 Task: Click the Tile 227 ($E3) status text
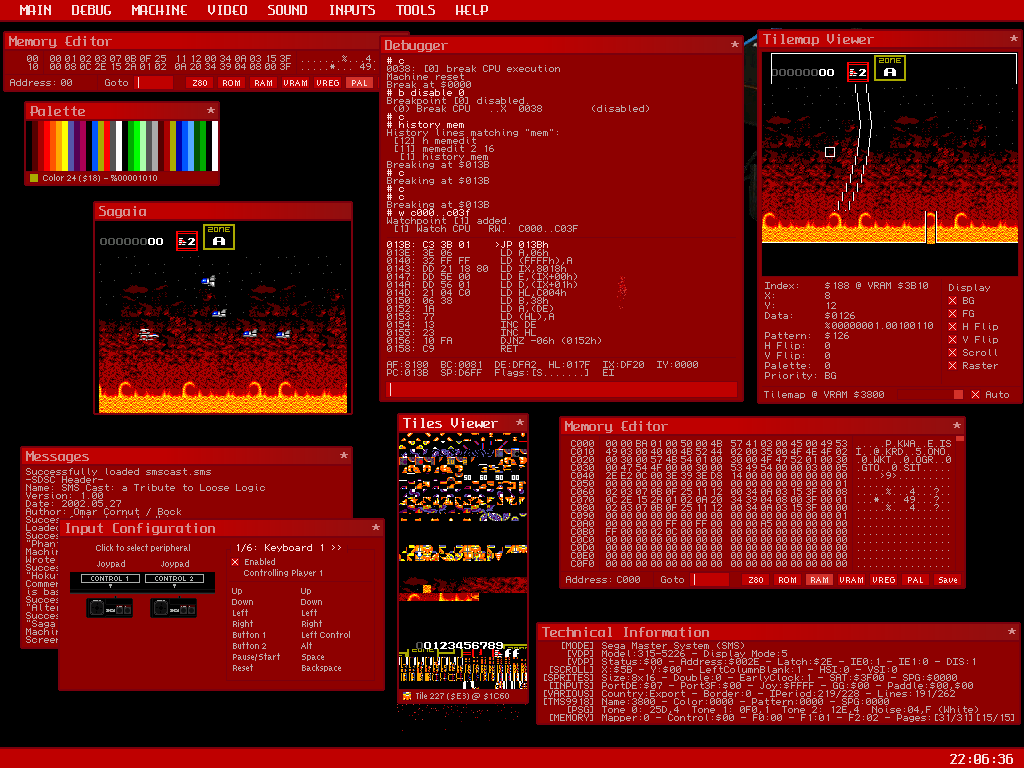coord(462,696)
